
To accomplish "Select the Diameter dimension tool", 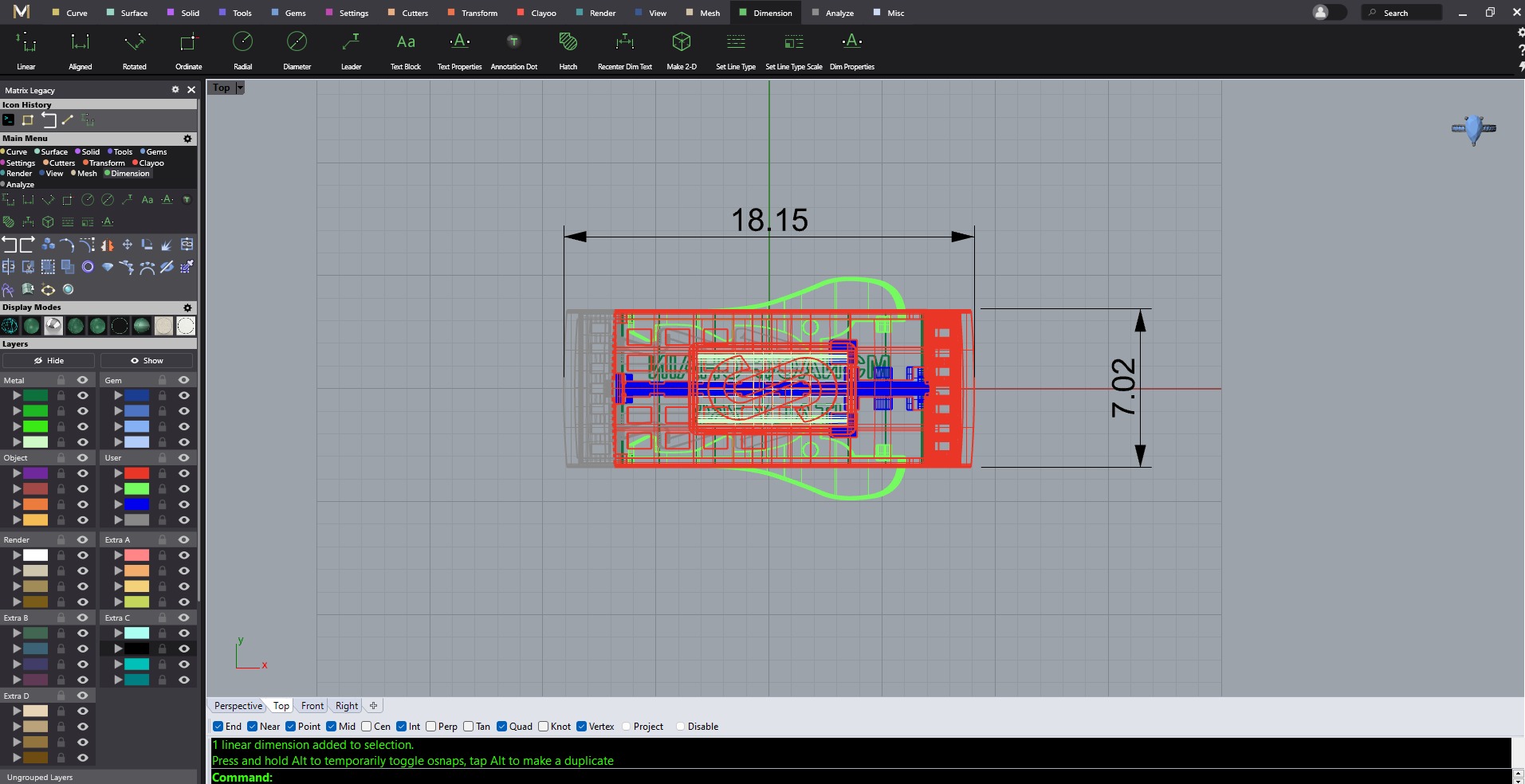I will (x=297, y=50).
